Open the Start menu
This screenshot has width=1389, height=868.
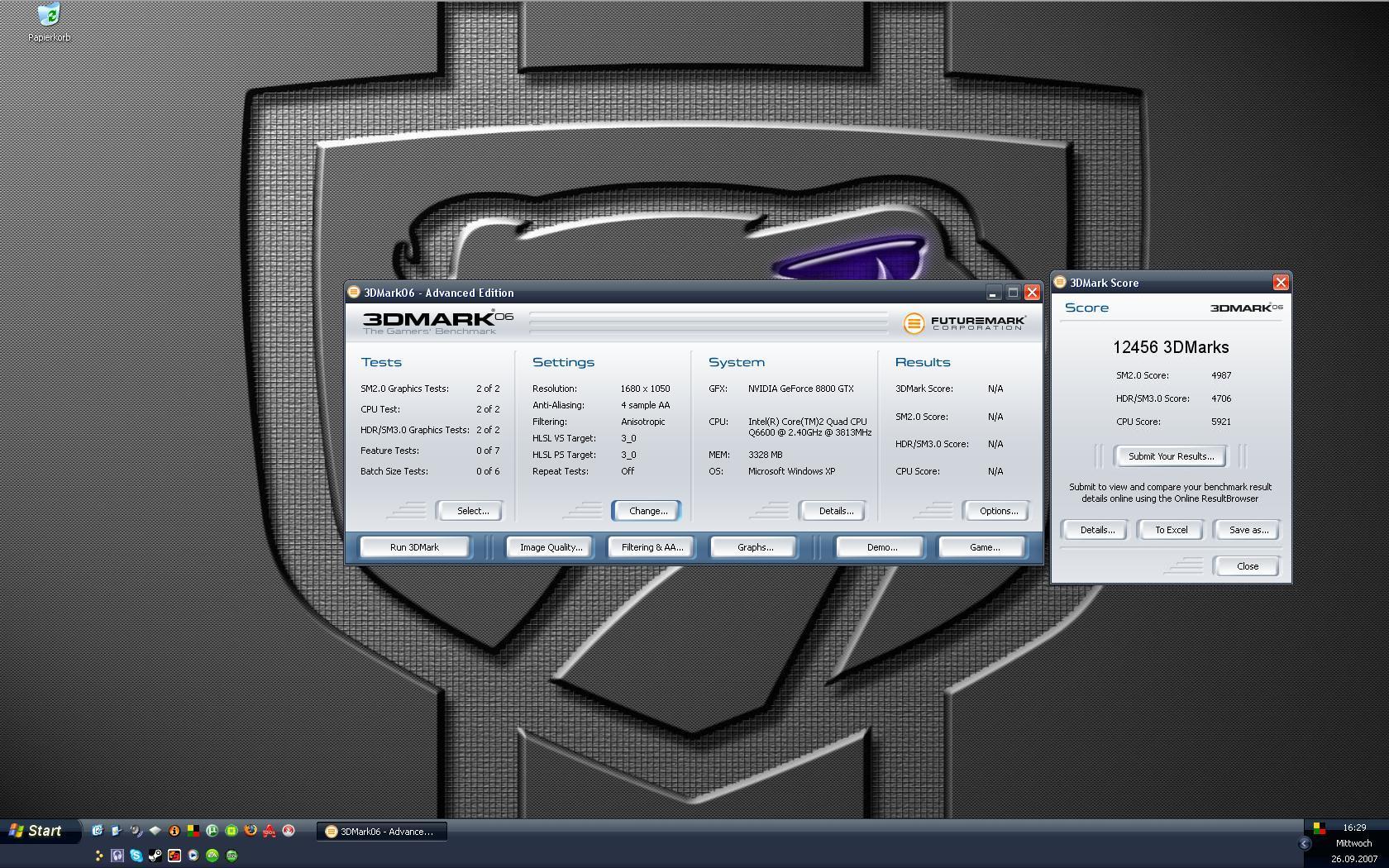[40, 831]
